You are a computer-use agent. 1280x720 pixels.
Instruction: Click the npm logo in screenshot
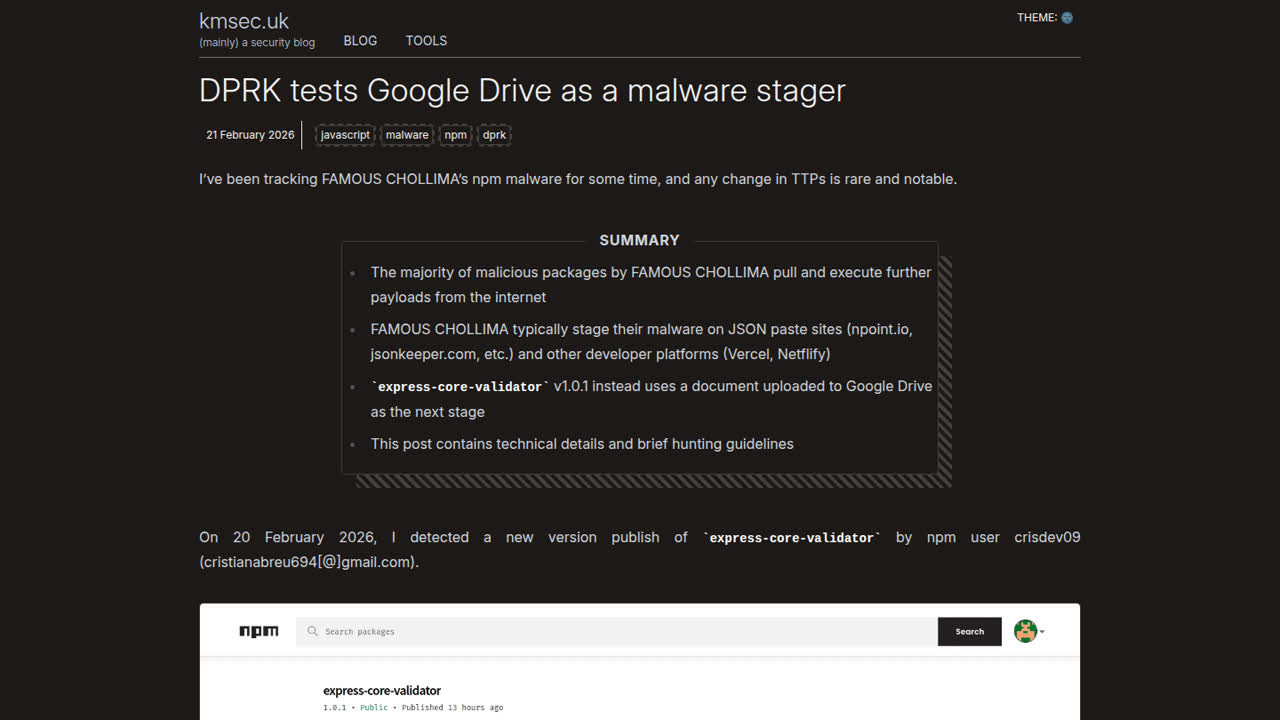259,631
